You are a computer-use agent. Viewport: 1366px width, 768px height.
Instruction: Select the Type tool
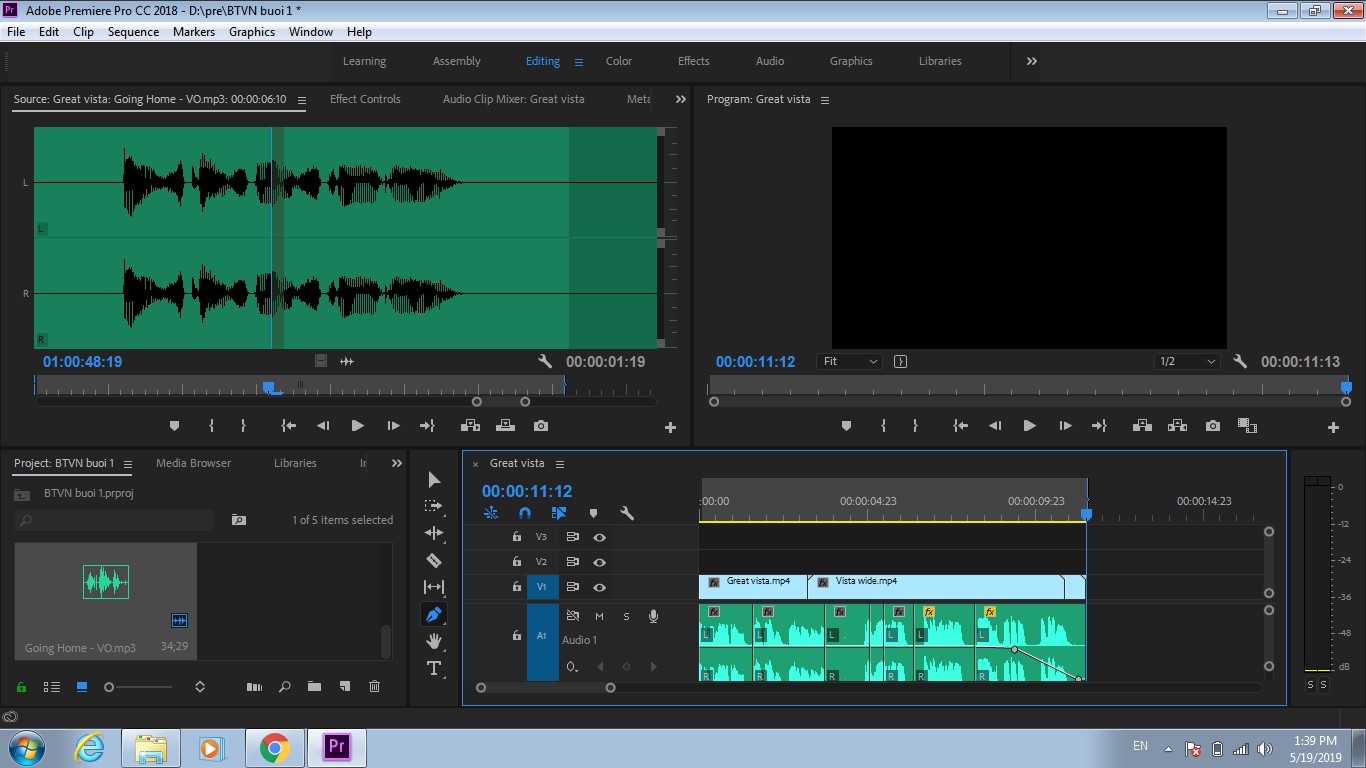pos(434,668)
